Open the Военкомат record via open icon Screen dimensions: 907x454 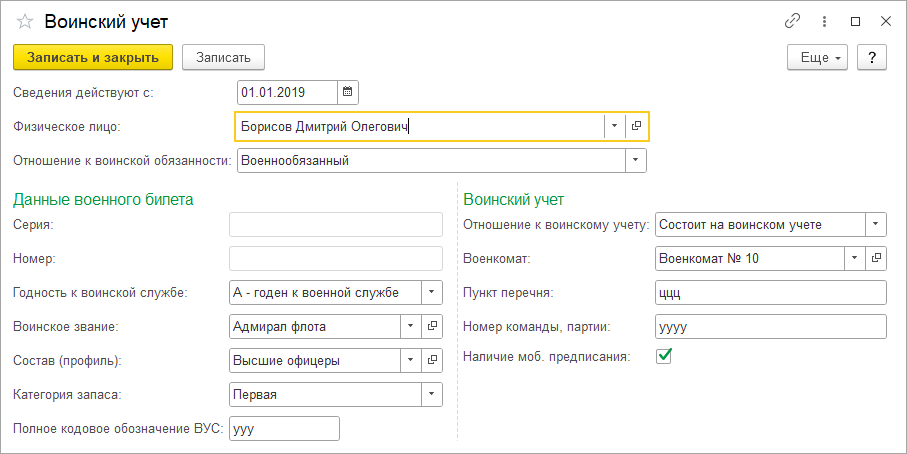tap(876, 258)
